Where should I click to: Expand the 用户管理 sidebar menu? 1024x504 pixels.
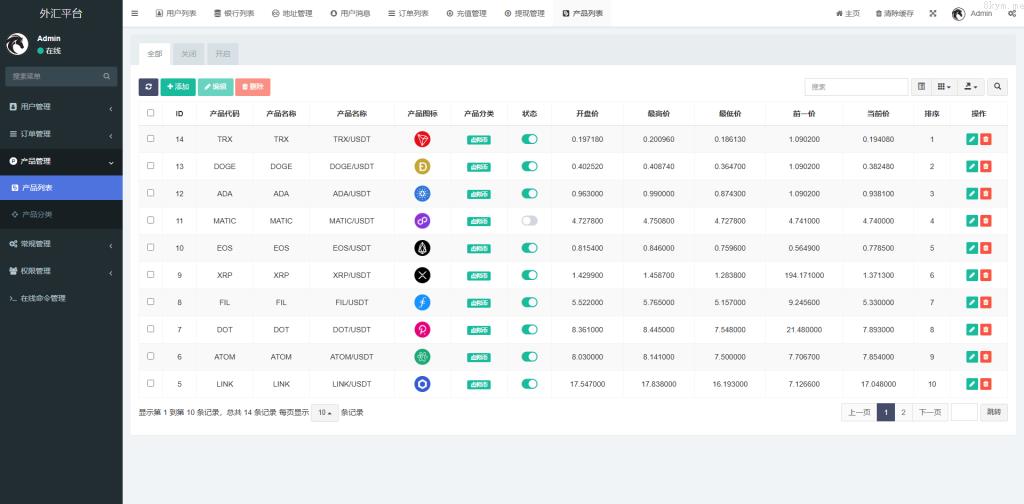click(60, 107)
